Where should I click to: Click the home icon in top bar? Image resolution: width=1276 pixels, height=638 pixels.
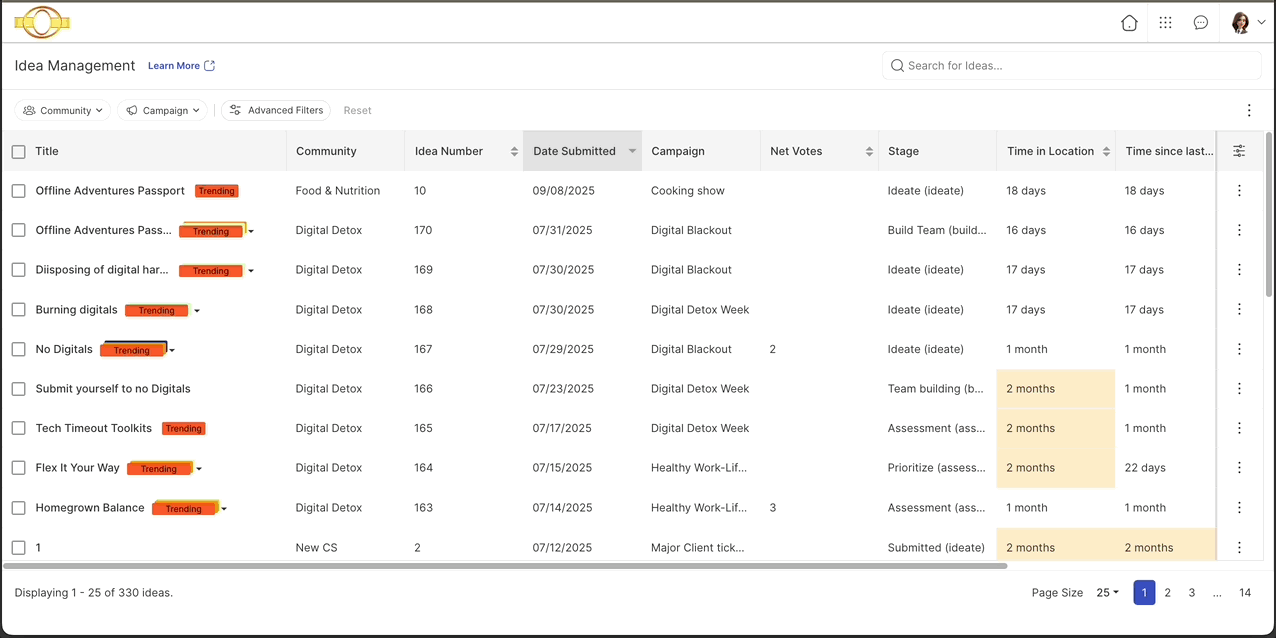(1129, 23)
